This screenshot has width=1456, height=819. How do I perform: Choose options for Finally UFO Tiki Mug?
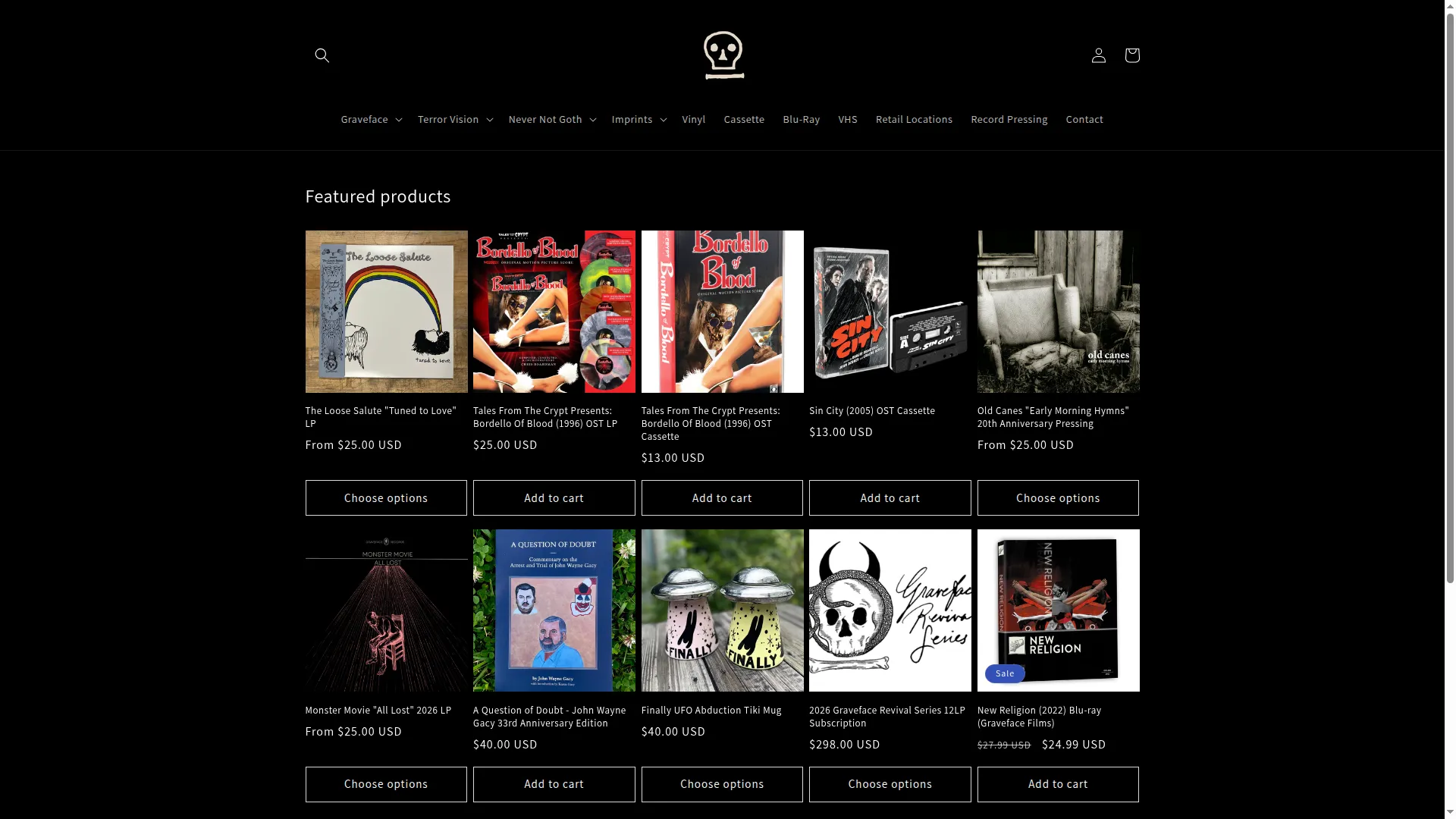[x=722, y=784]
